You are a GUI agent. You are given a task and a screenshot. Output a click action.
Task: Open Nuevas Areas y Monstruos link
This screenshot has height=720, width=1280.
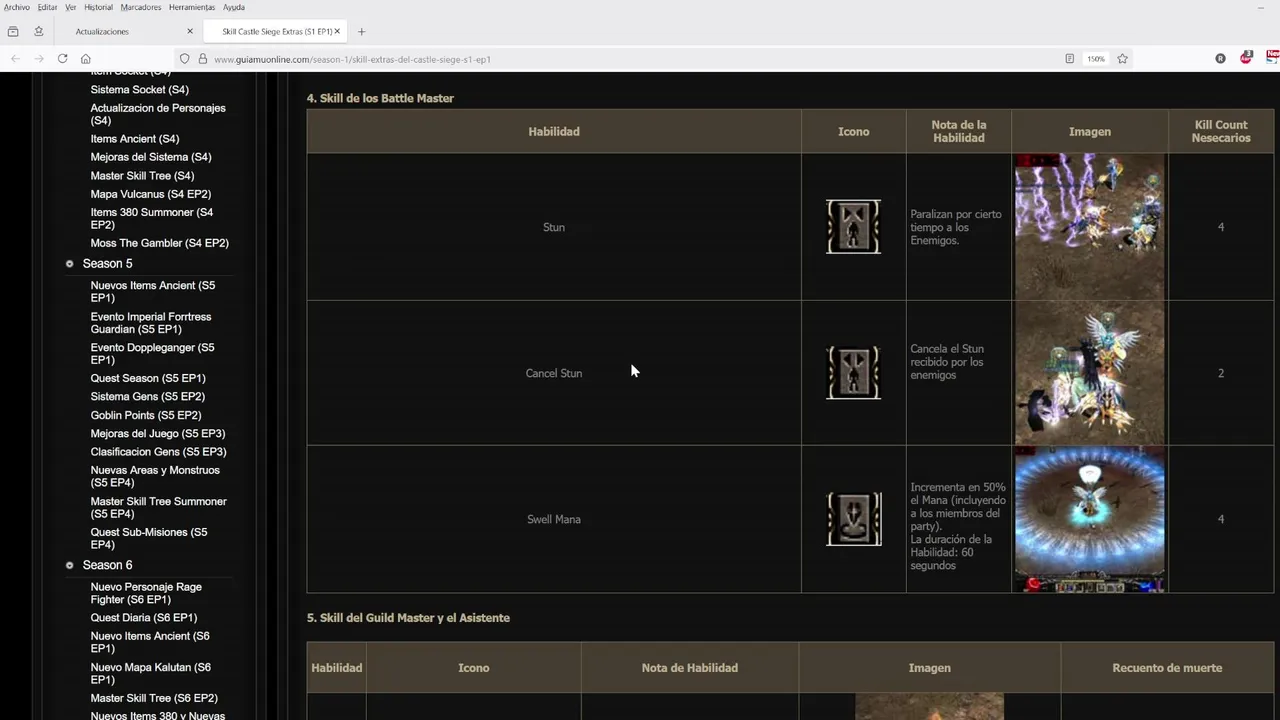[x=155, y=476]
